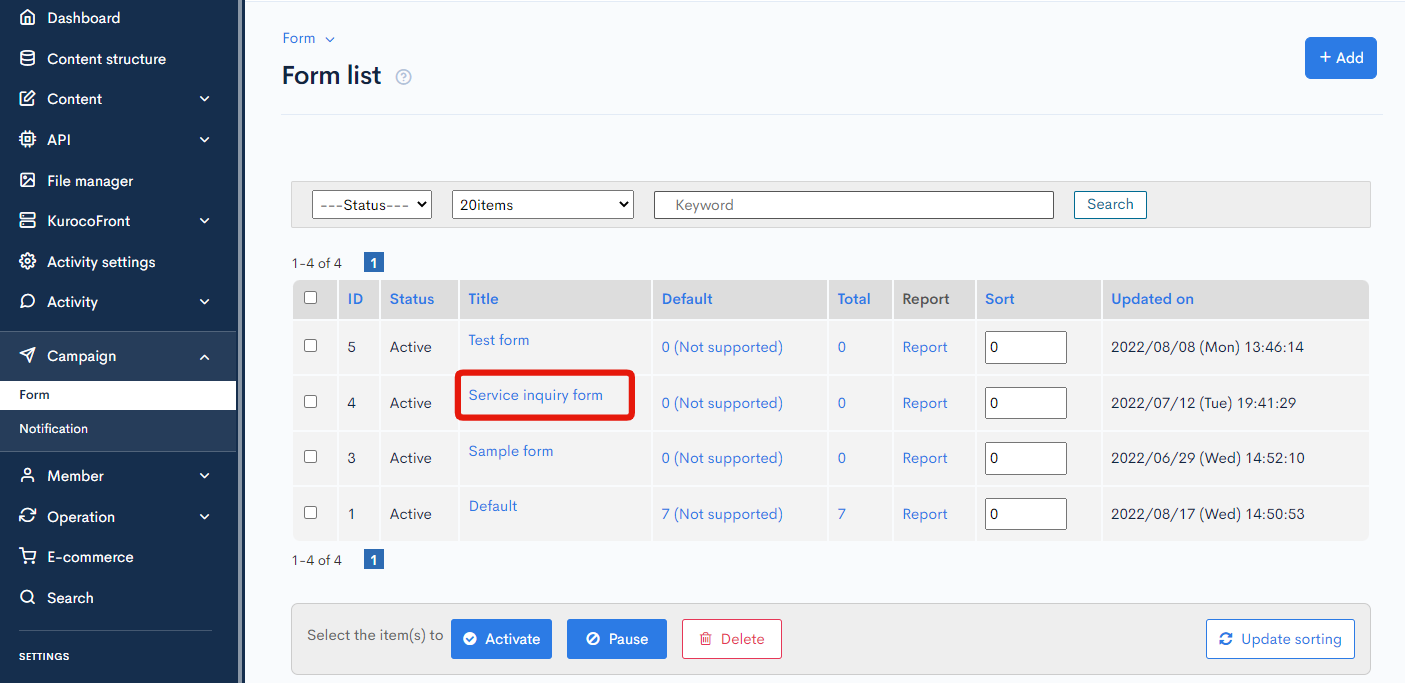Sort by the Status column header

(x=412, y=299)
